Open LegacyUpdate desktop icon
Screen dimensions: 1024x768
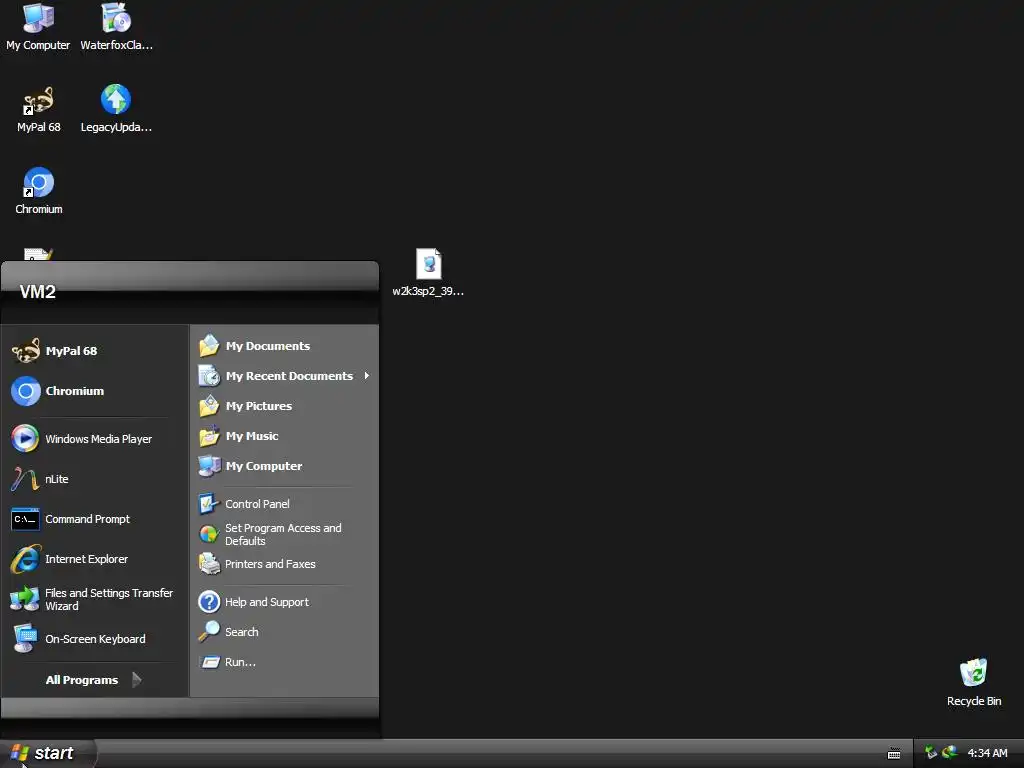click(x=116, y=109)
